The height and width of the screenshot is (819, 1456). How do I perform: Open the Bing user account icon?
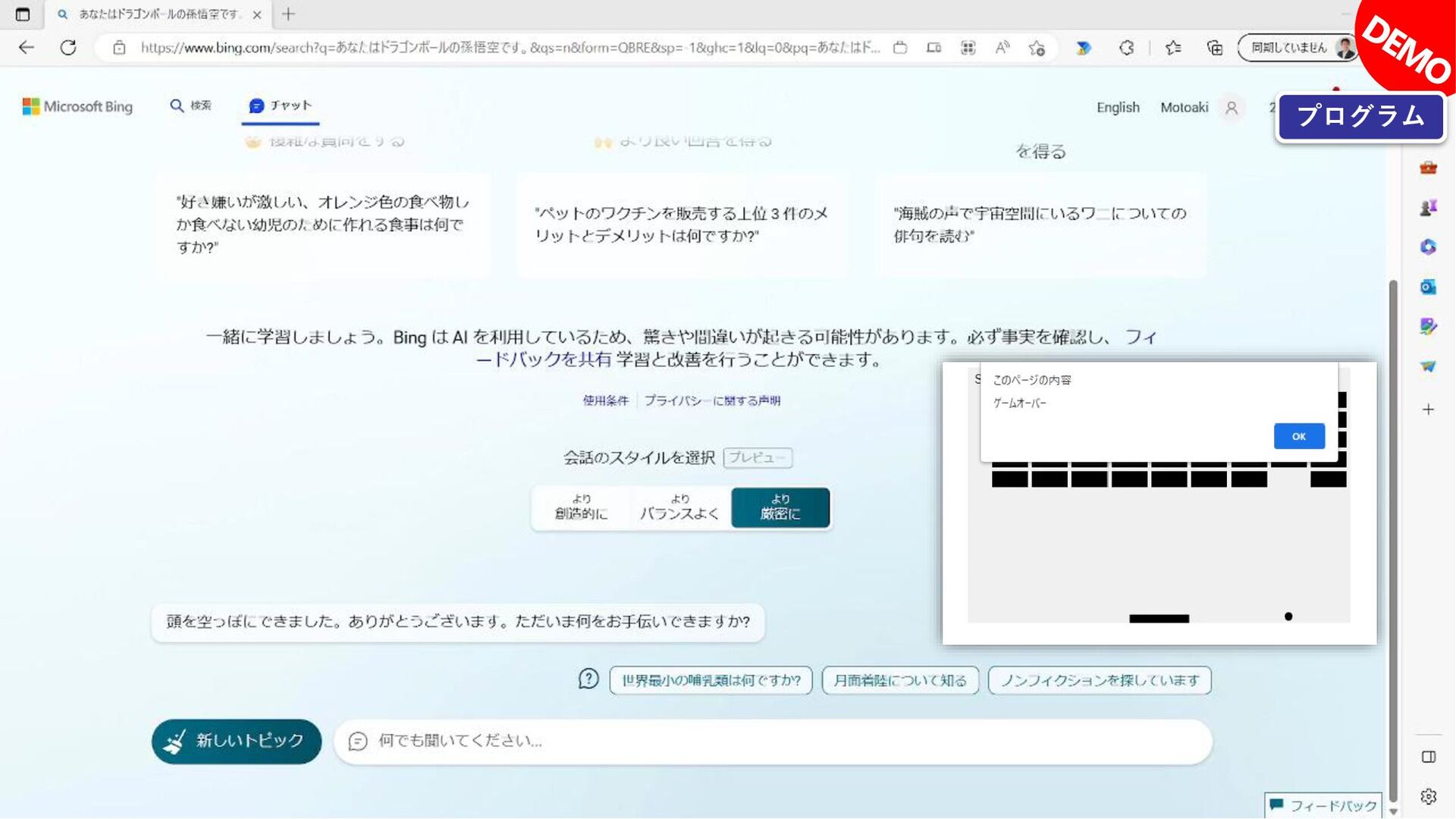(1232, 108)
